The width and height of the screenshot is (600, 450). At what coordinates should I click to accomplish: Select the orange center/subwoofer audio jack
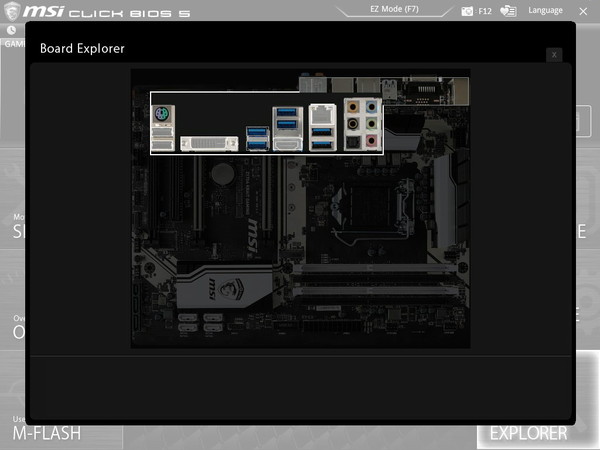(x=352, y=107)
